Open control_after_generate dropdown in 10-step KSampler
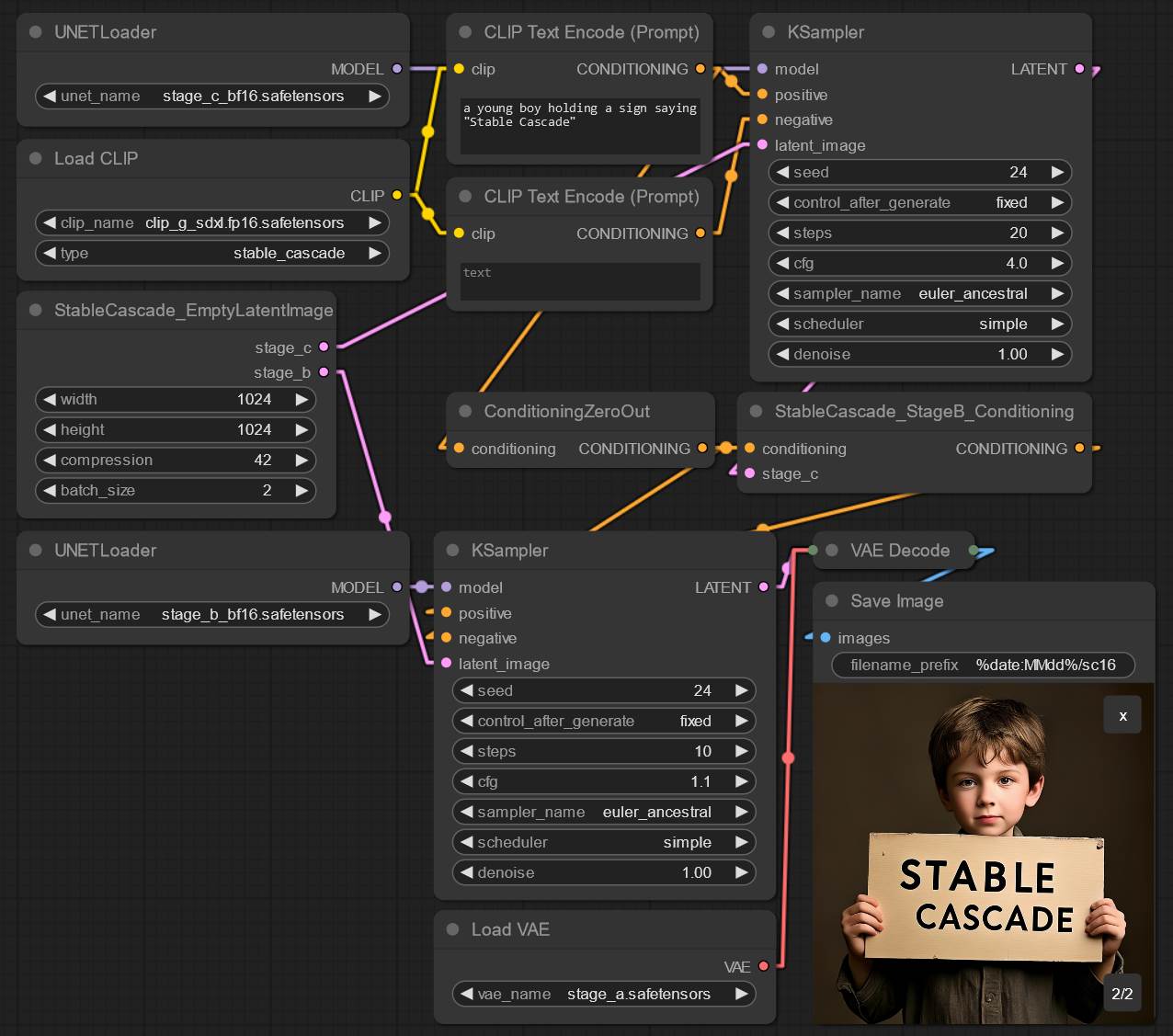This screenshot has height=1036, width=1173. pyautogui.click(x=604, y=721)
